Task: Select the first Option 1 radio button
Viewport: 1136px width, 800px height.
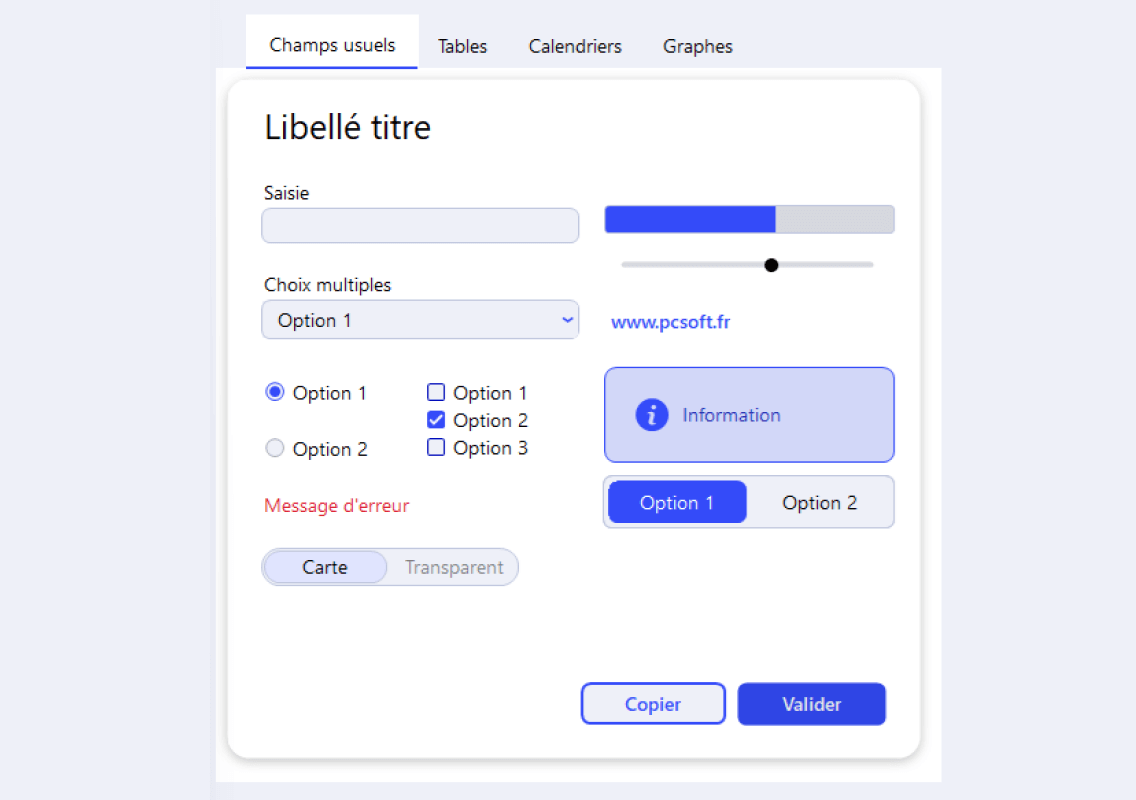Action: pos(275,392)
